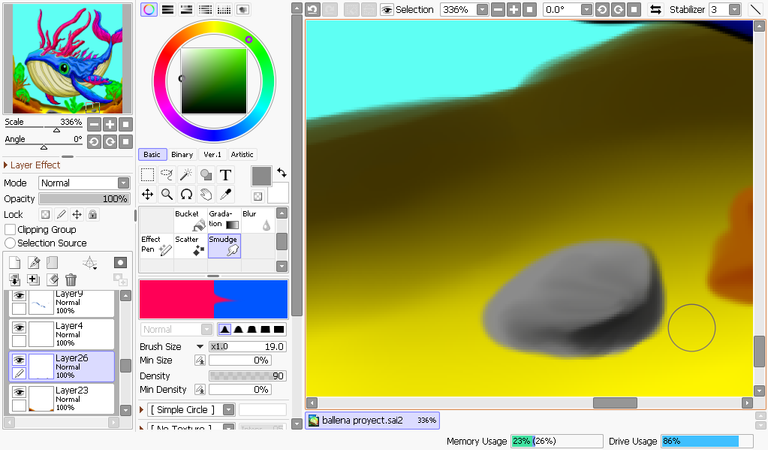
Task: Hide Layer4 using its eye icon
Action: [x=19, y=327]
